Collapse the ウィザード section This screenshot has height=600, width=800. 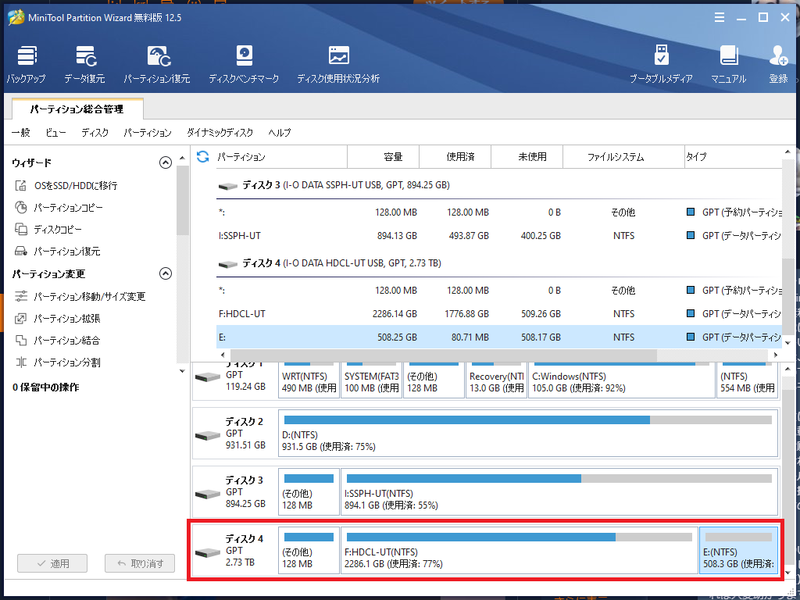point(165,162)
